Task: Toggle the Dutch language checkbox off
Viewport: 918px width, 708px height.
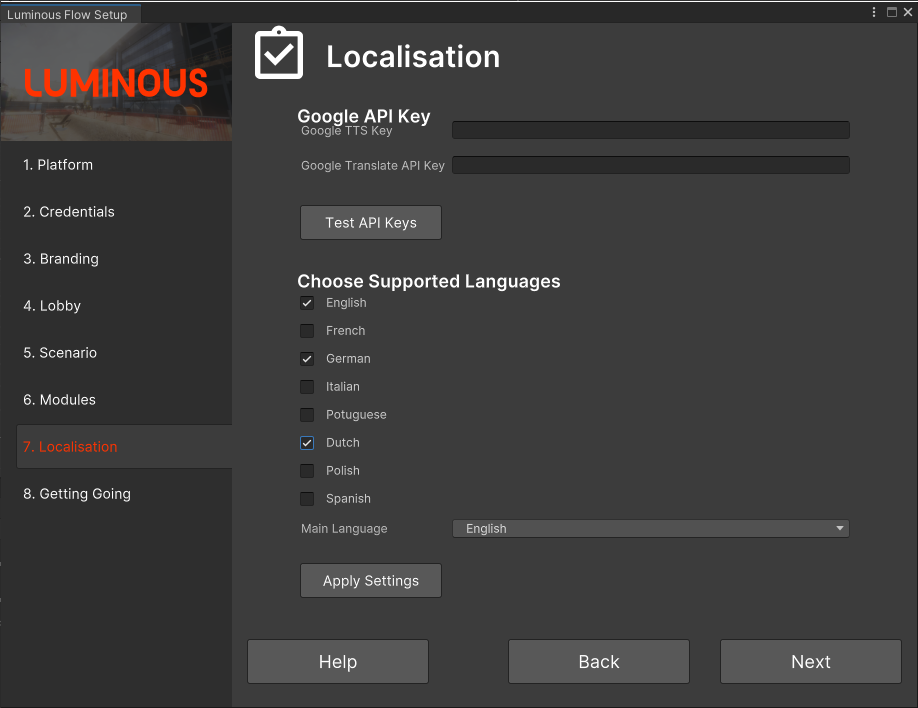Action: point(307,443)
